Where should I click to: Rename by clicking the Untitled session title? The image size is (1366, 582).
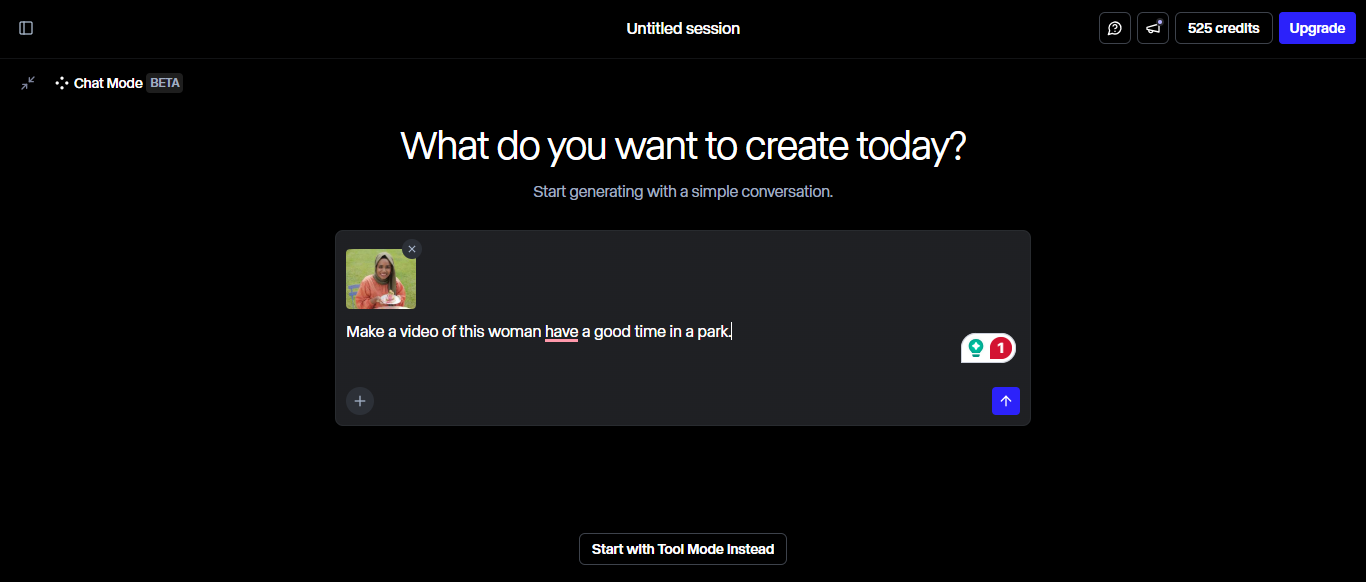point(683,28)
